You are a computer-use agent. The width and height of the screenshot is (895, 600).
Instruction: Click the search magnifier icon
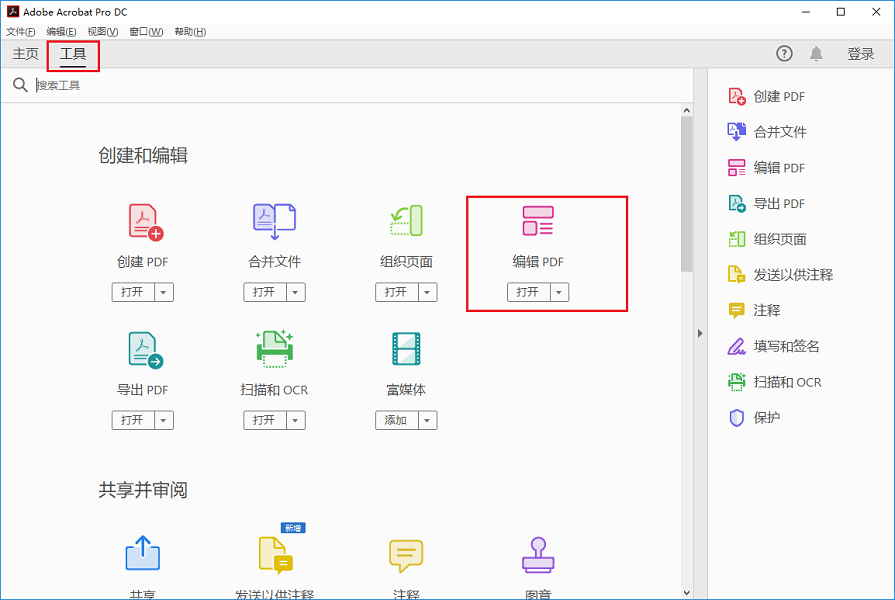(x=20, y=85)
